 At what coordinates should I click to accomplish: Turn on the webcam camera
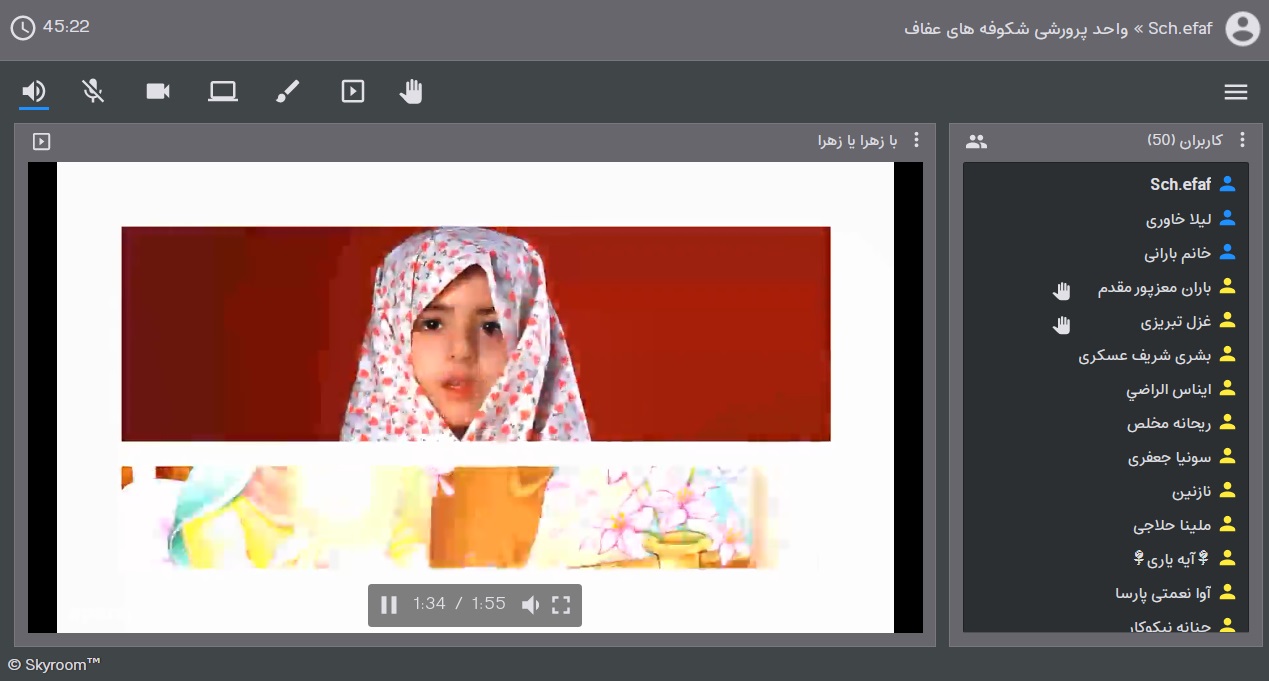158,92
